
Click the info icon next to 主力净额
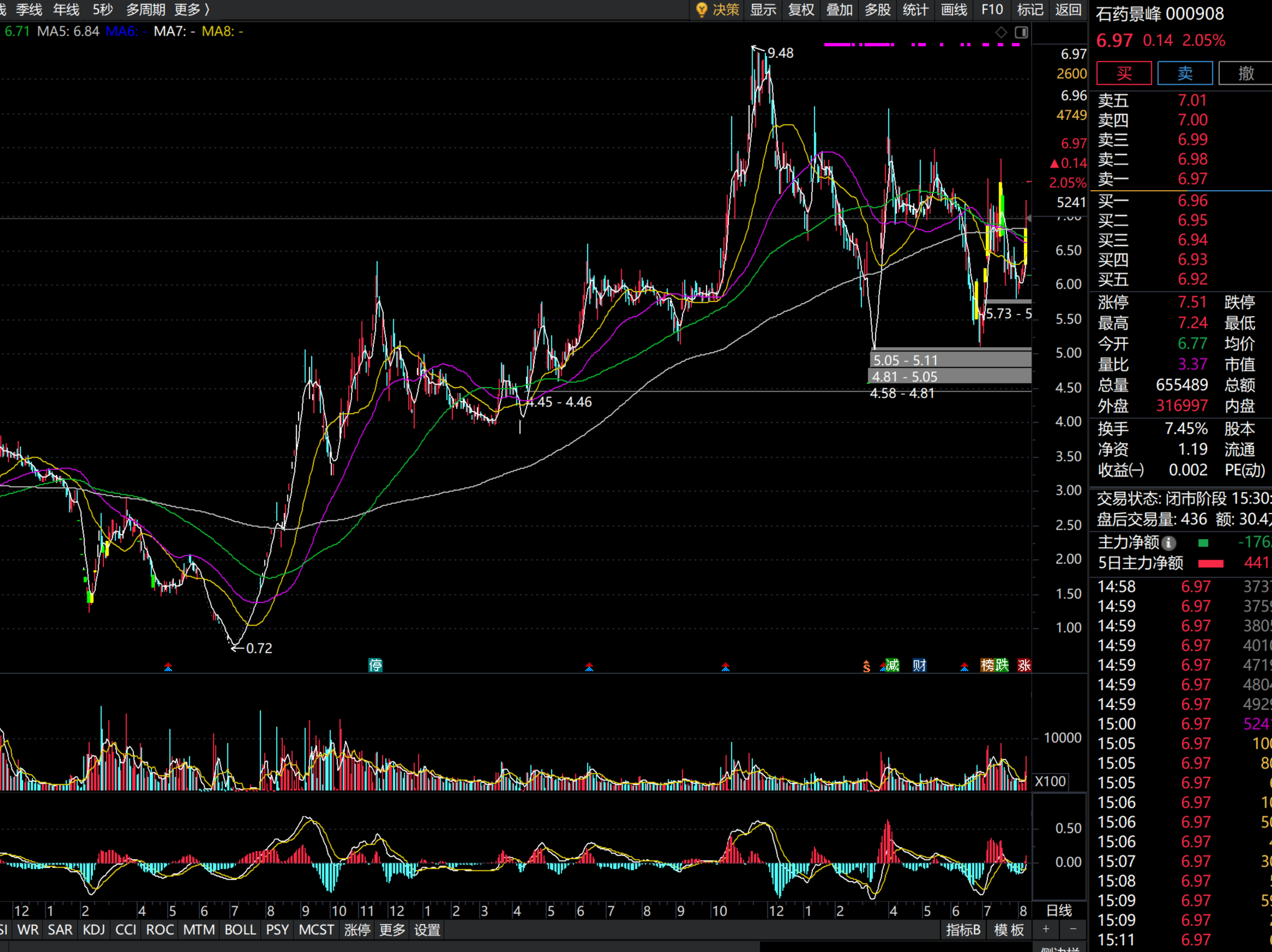(x=1170, y=543)
